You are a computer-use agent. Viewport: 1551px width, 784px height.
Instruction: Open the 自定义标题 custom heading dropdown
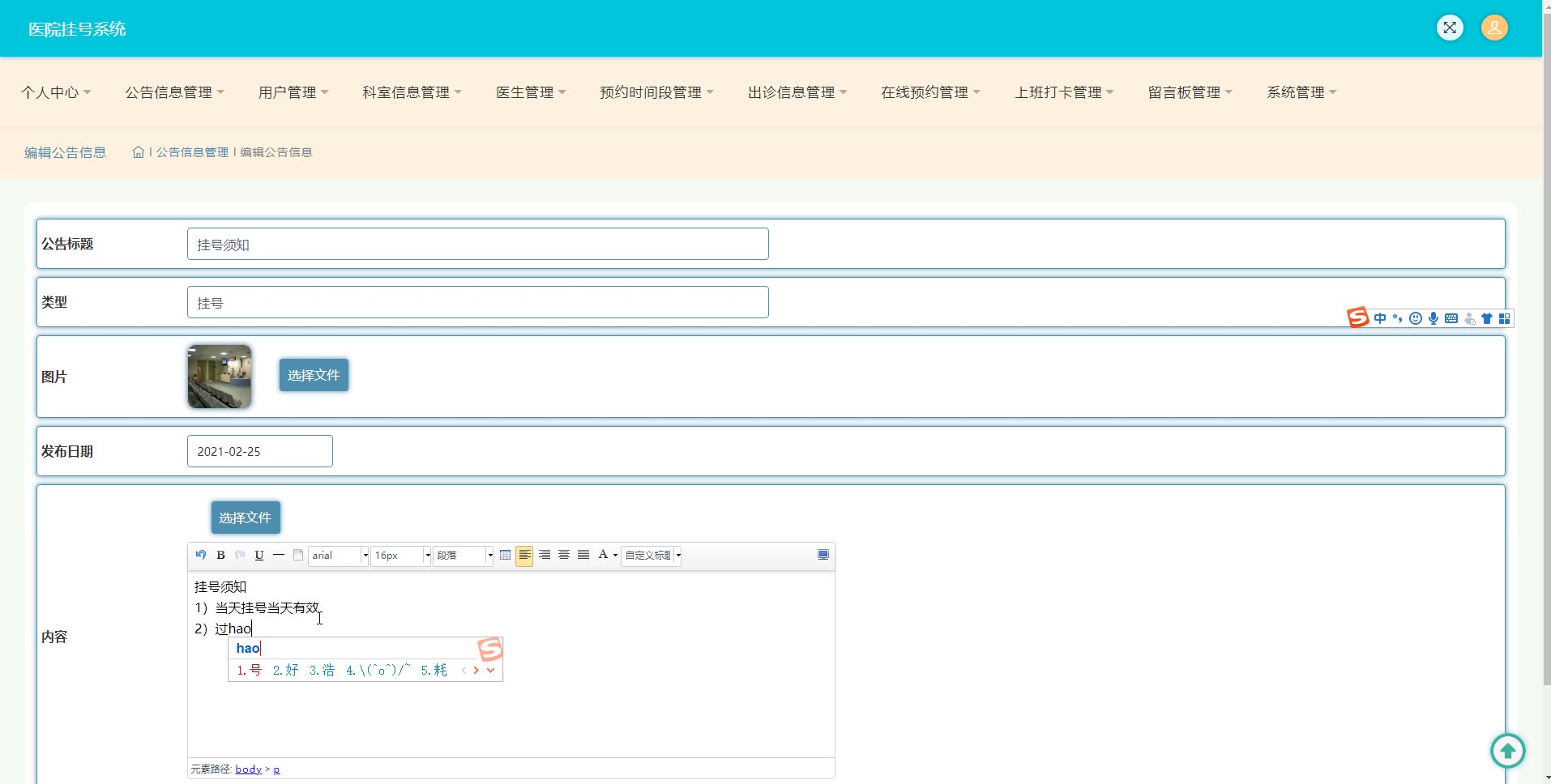pyautogui.click(x=652, y=555)
